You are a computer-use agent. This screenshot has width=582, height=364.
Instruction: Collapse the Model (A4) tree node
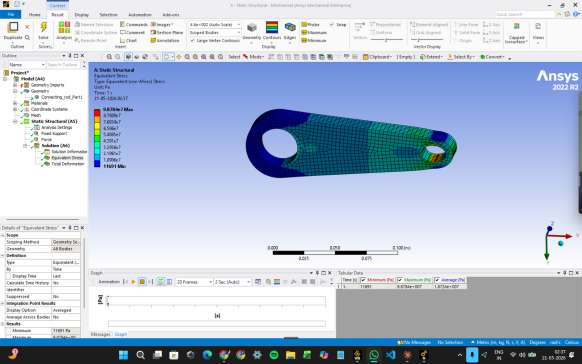(5, 79)
